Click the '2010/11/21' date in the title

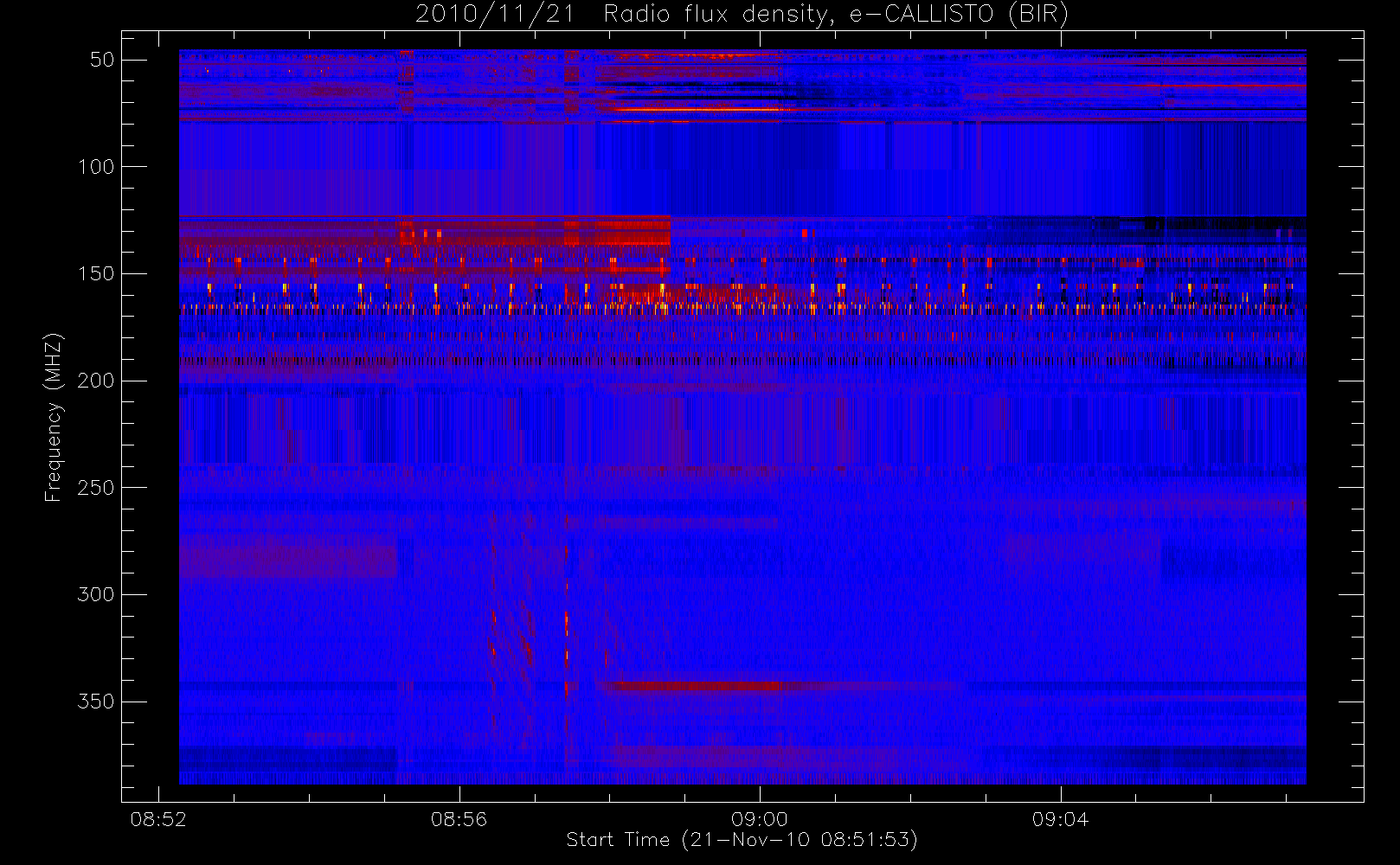click(494, 14)
